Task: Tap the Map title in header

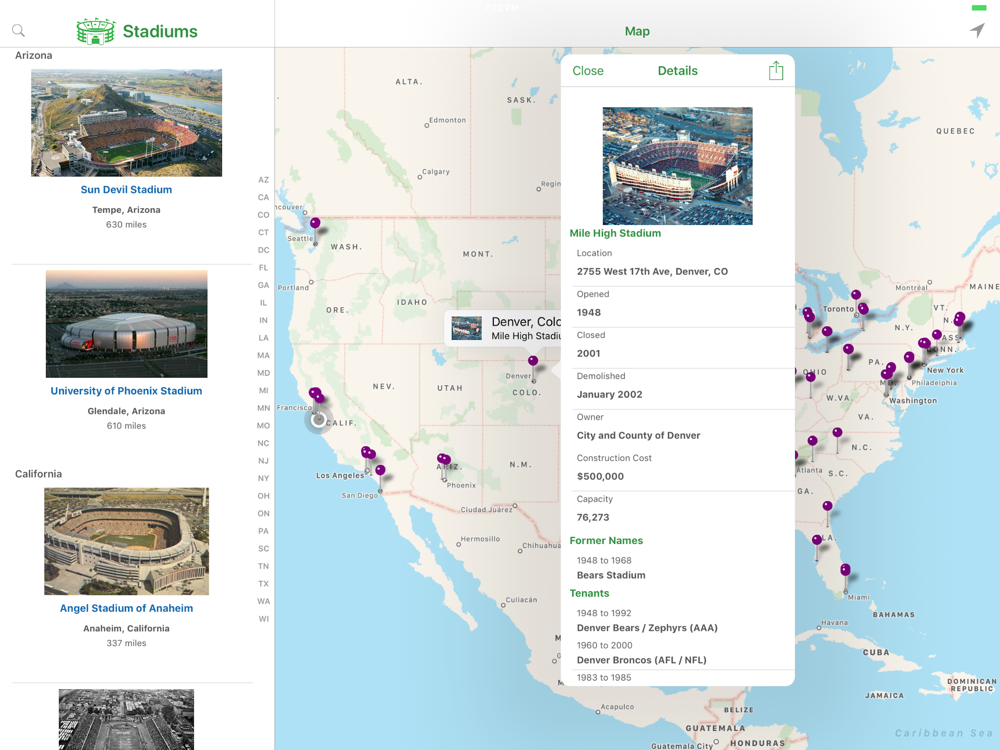Action: 637,31
